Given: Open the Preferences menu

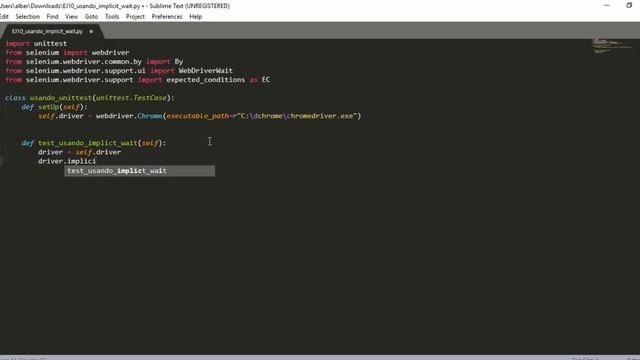Looking at the screenshot, I should pyautogui.click(x=167, y=17).
